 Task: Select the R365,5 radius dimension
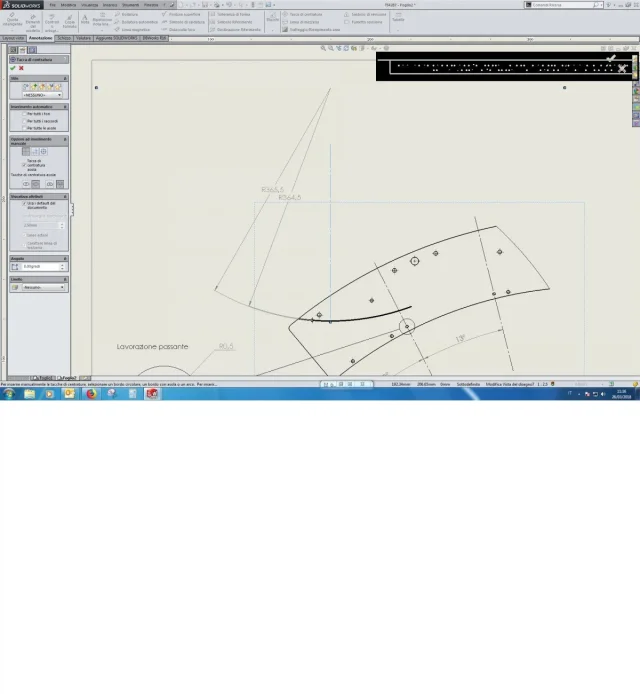tap(272, 190)
